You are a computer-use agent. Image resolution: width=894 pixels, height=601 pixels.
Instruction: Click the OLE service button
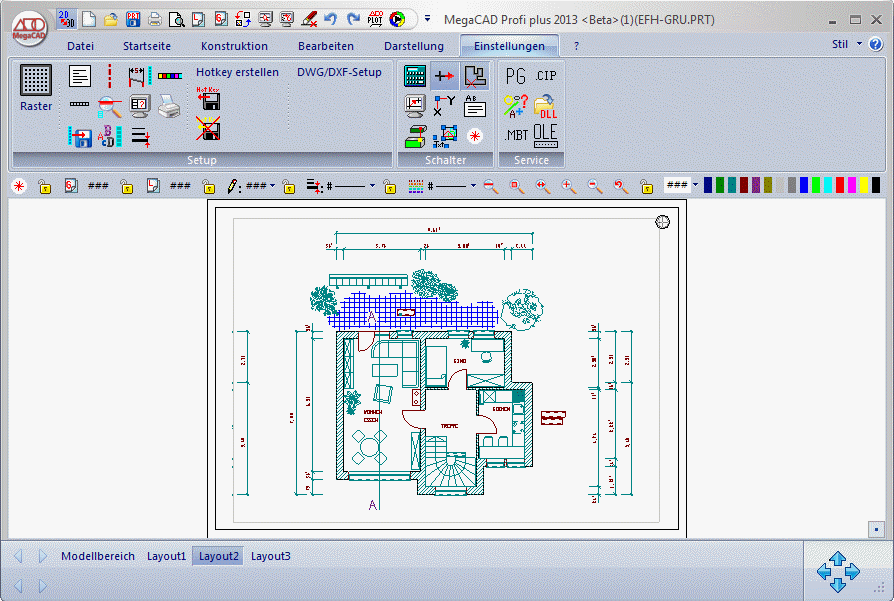(545, 136)
